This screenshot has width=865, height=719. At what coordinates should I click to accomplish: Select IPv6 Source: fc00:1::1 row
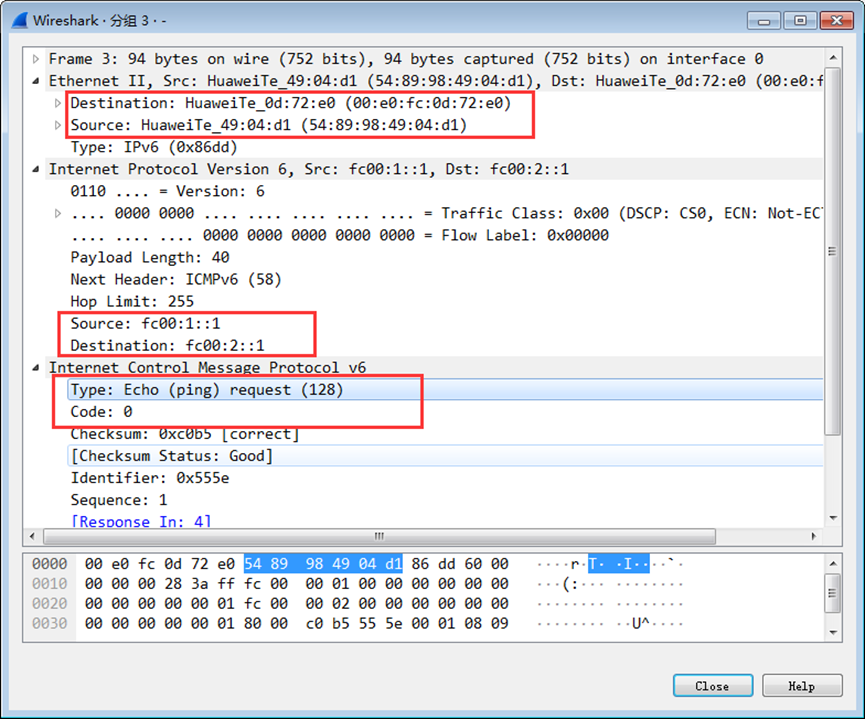point(145,323)
